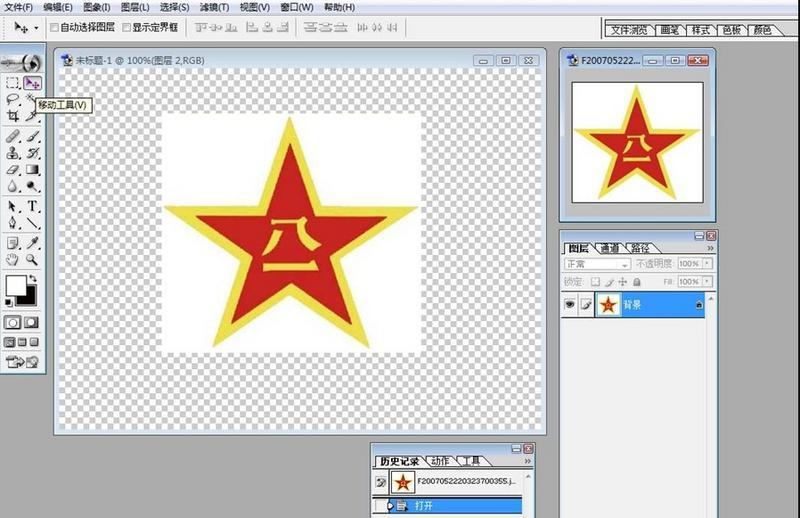Select the Zoom magnifier tool
The width and height of the screenshot is (800, 518).
coord(32,260)
